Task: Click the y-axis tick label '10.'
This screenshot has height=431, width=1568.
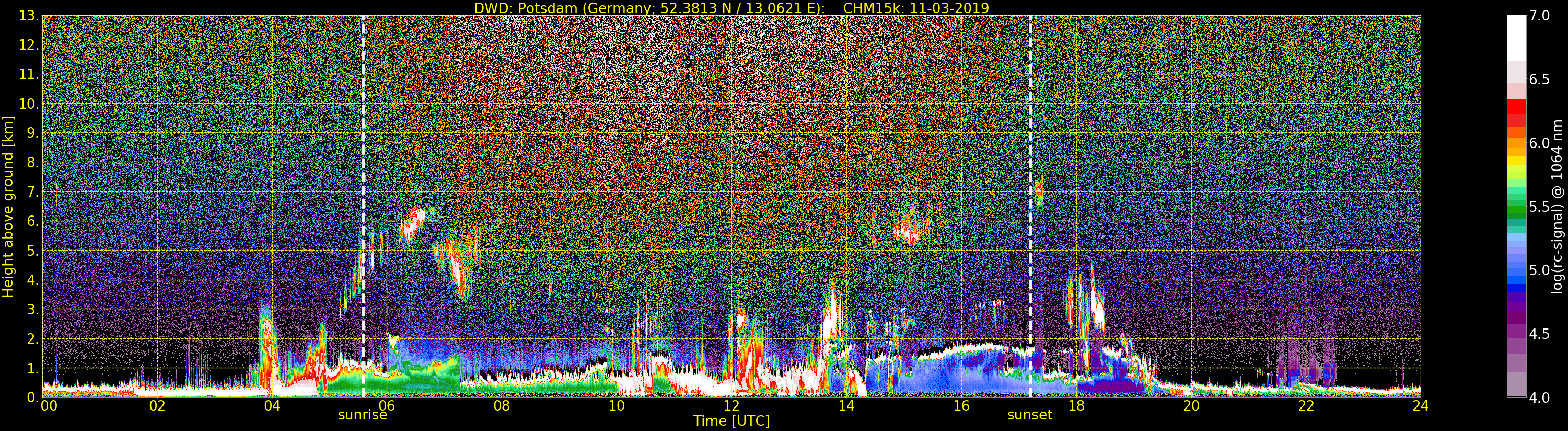Action: click(x=29, y=104)
